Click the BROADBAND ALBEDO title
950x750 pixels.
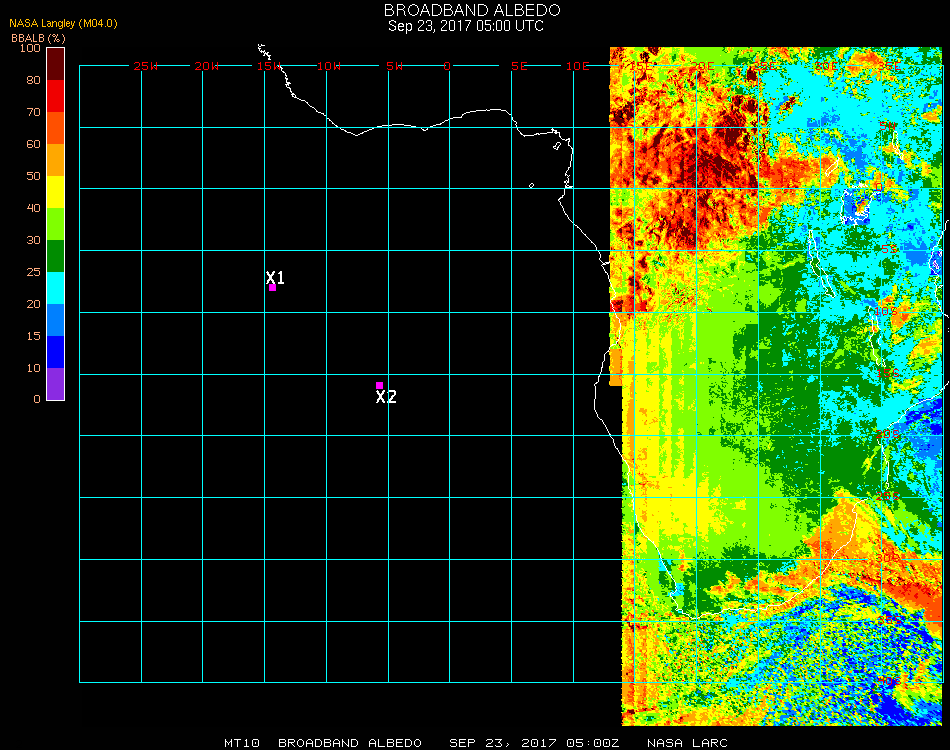466,10
